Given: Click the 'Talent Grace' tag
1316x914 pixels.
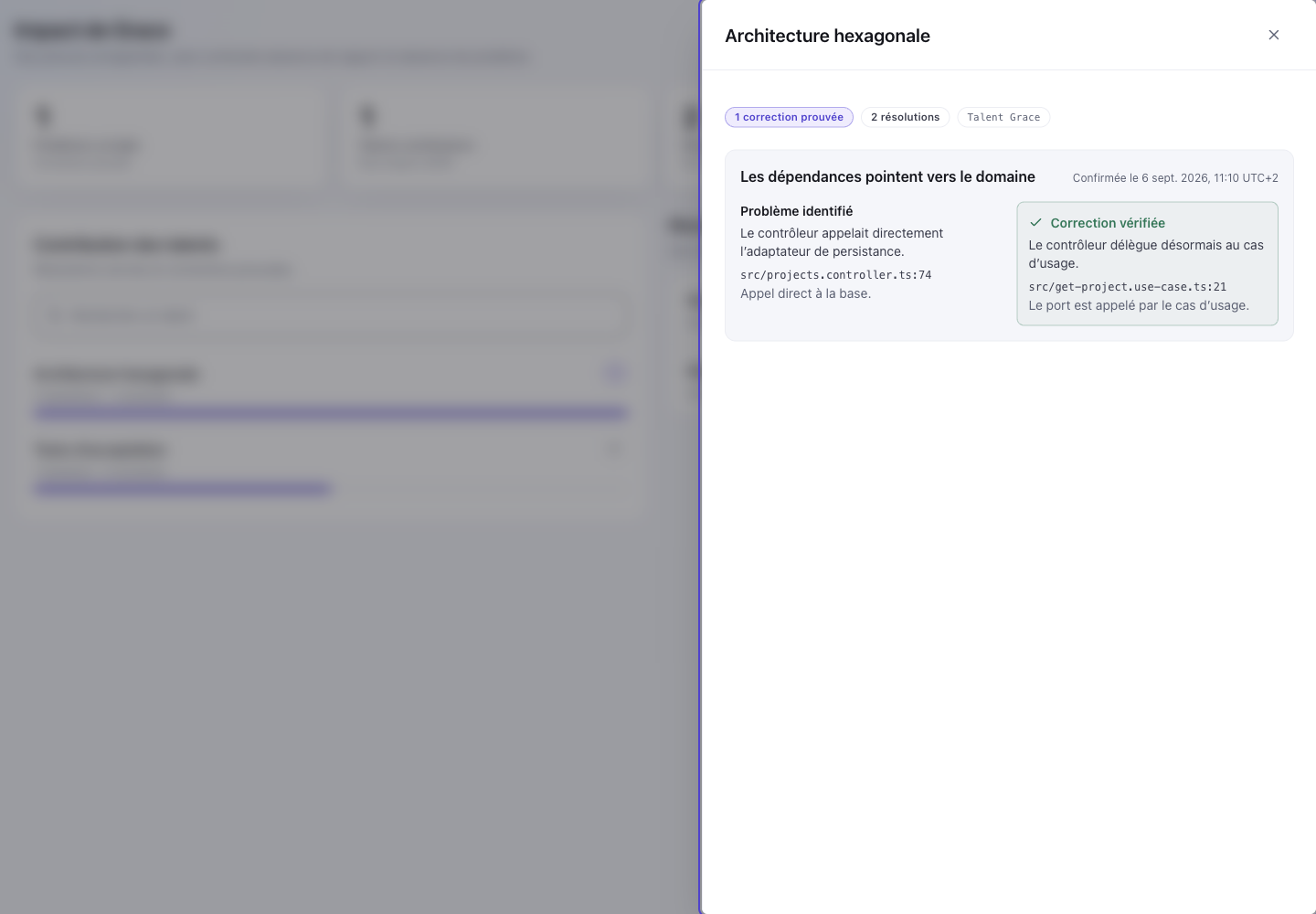Looking at the screenshot, I should point(1003,117).
